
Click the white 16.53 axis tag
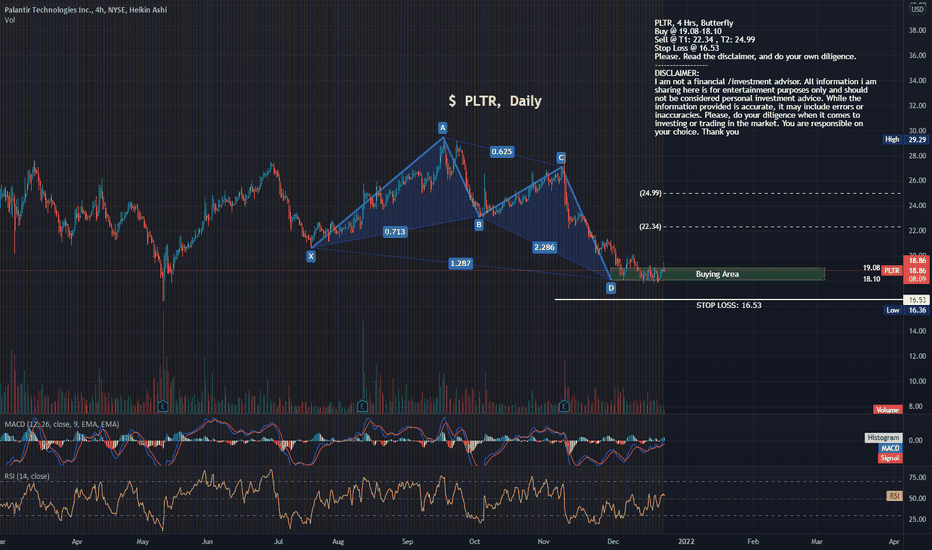click(916, 300)
